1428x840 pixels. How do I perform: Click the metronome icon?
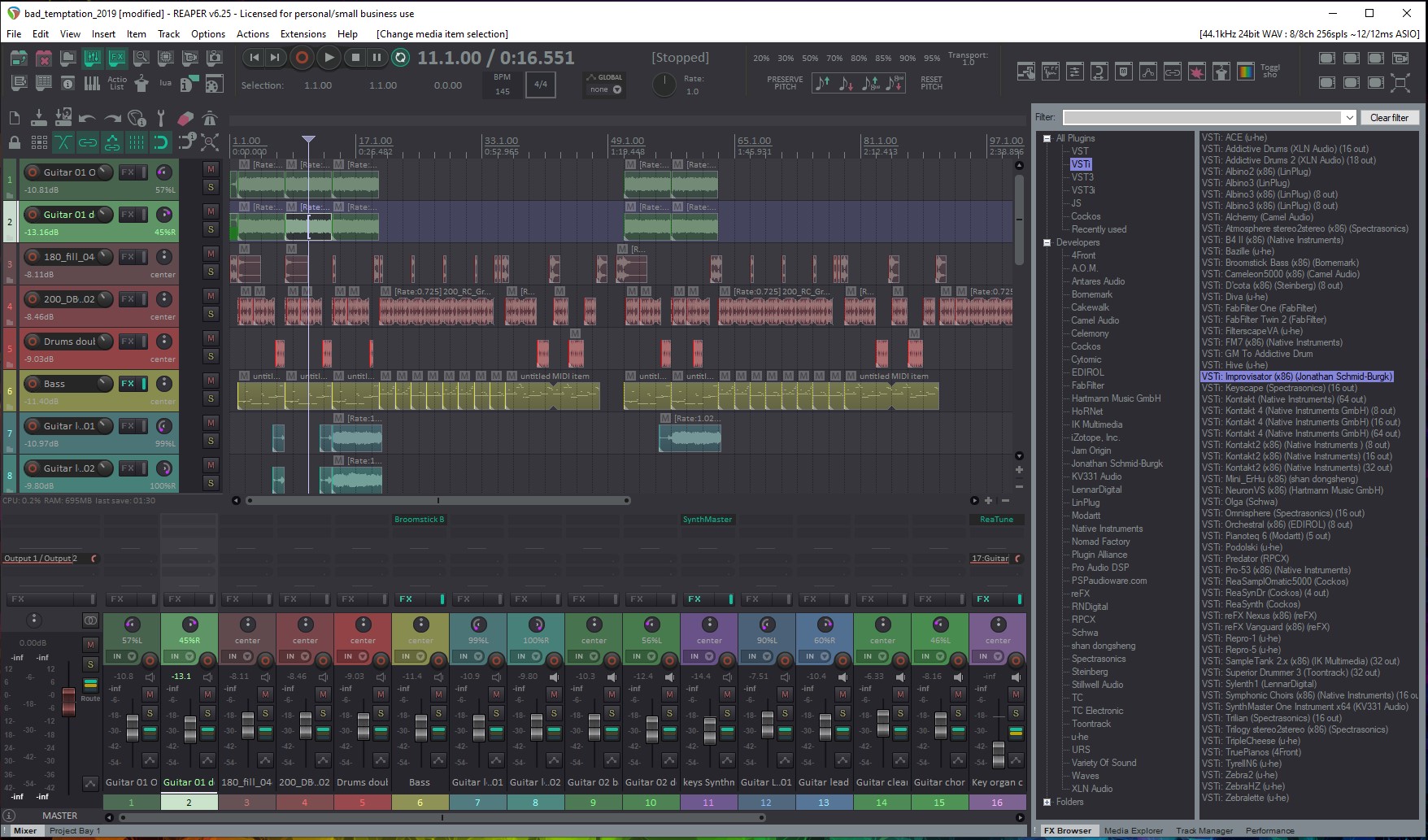tap(210, 119)
